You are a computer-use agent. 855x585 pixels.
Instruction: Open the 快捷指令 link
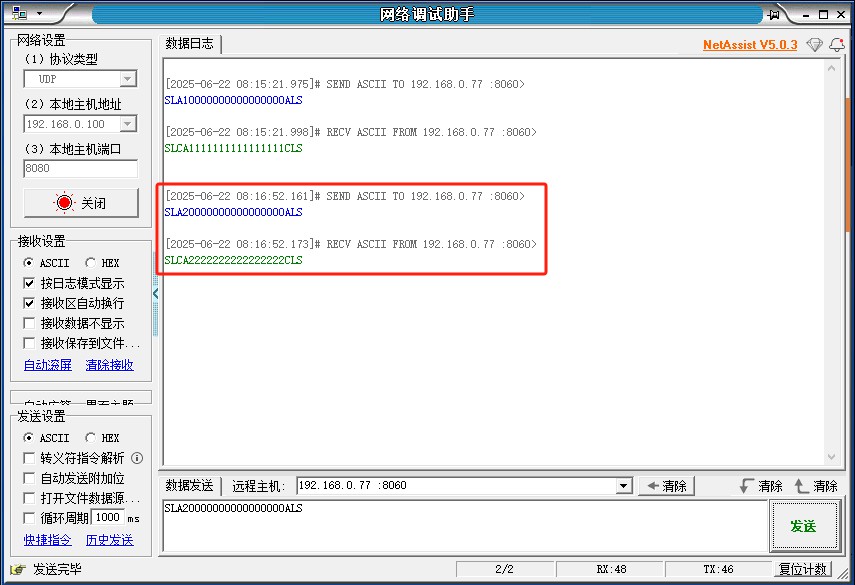pyautogui.click(x=48, y=540)
